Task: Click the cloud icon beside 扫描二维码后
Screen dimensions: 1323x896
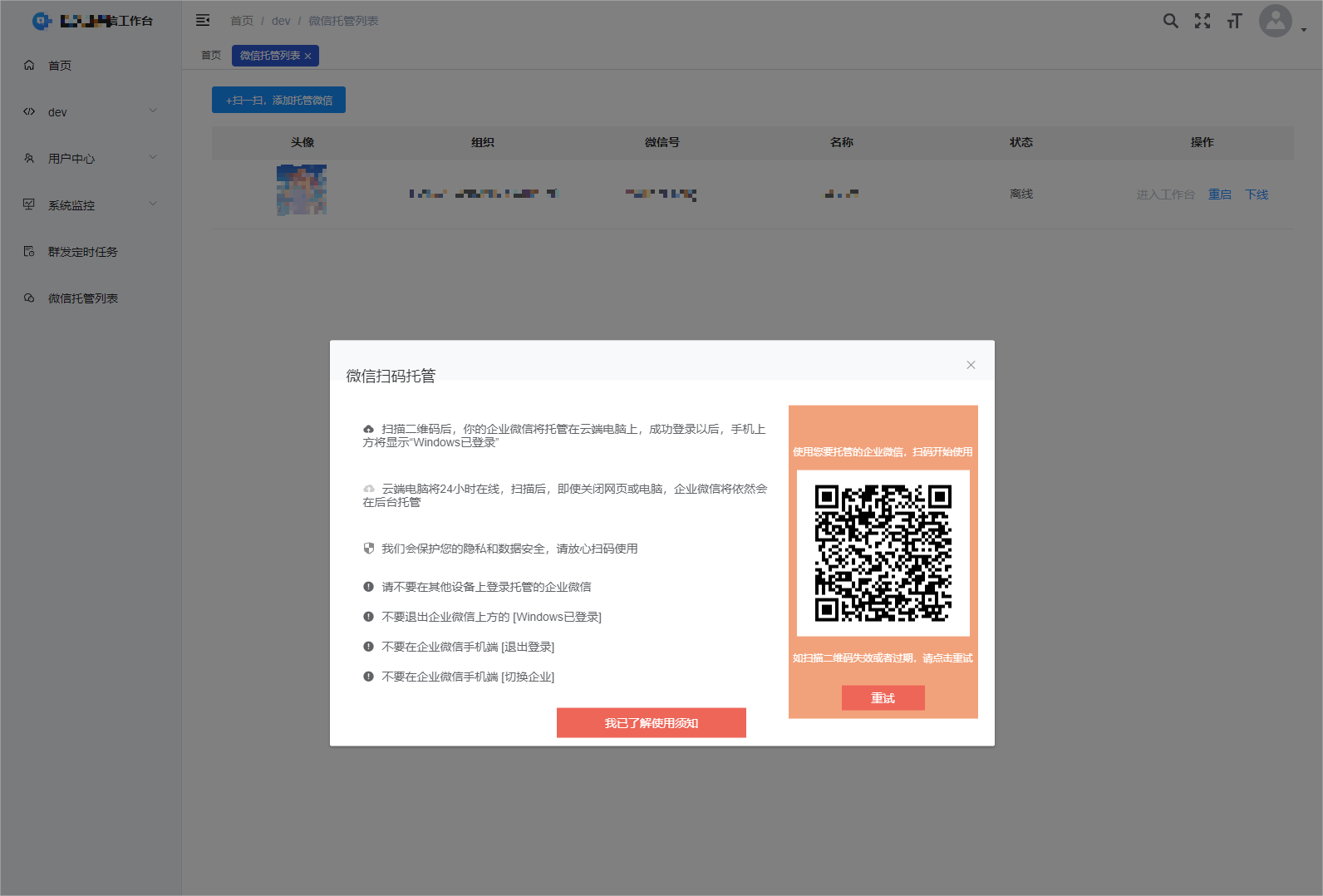Action: point(368,429)
